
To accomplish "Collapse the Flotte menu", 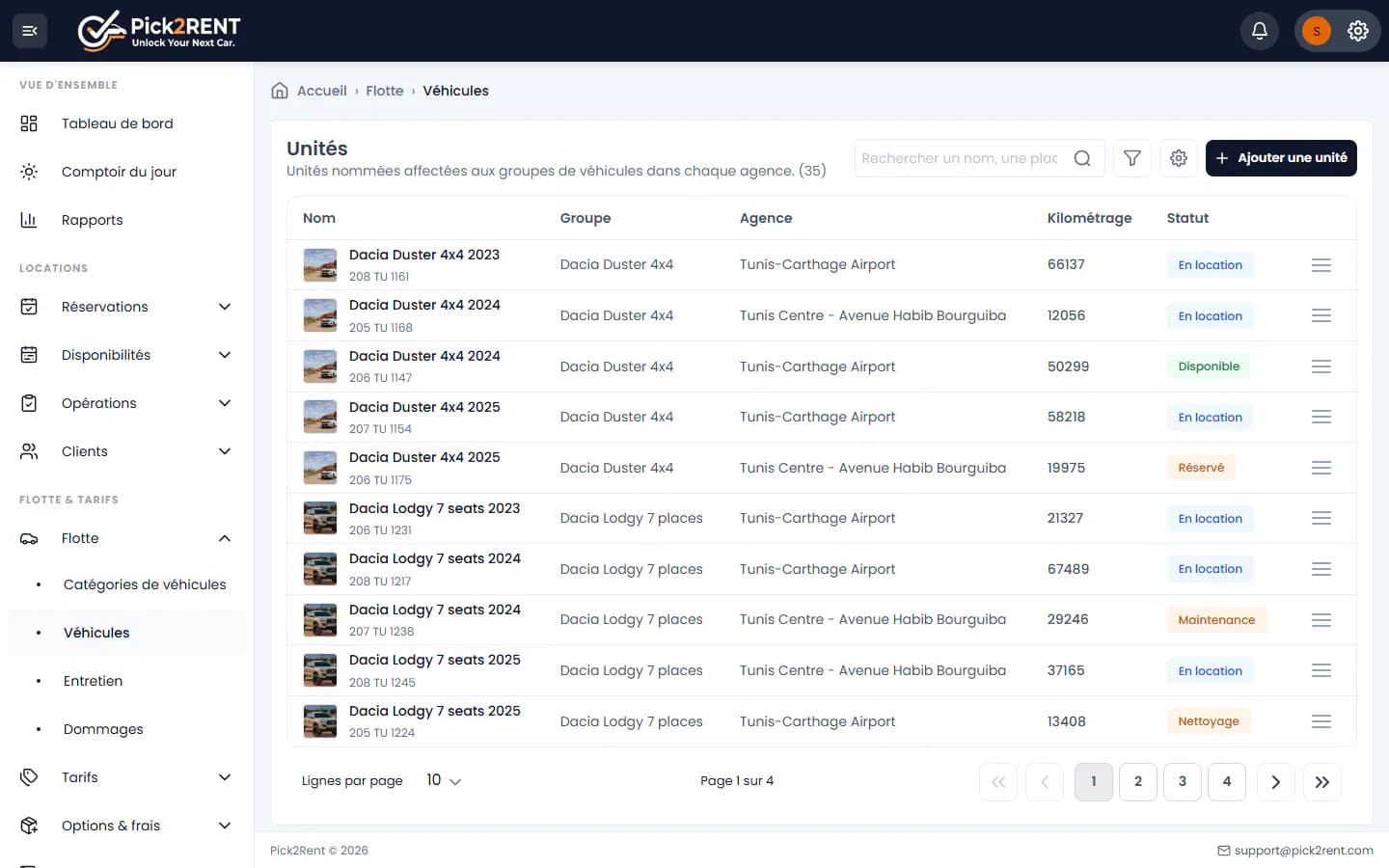I will (127, 538).
